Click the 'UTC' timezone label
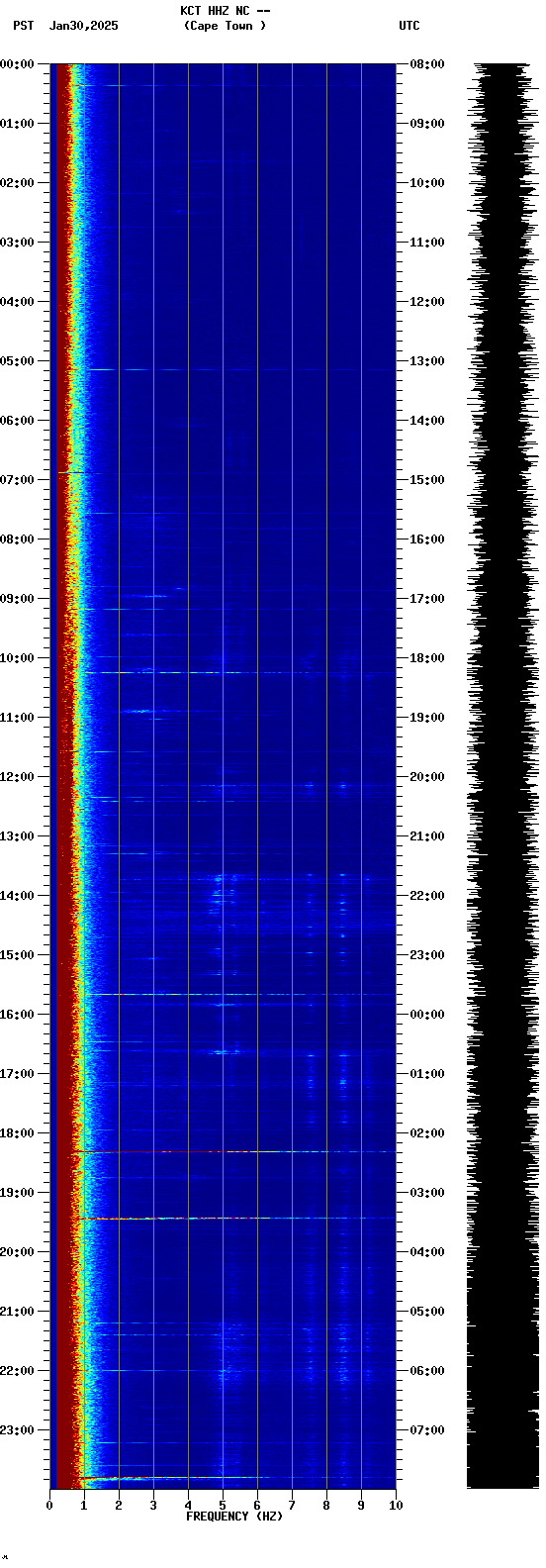 tap(409, 26)
